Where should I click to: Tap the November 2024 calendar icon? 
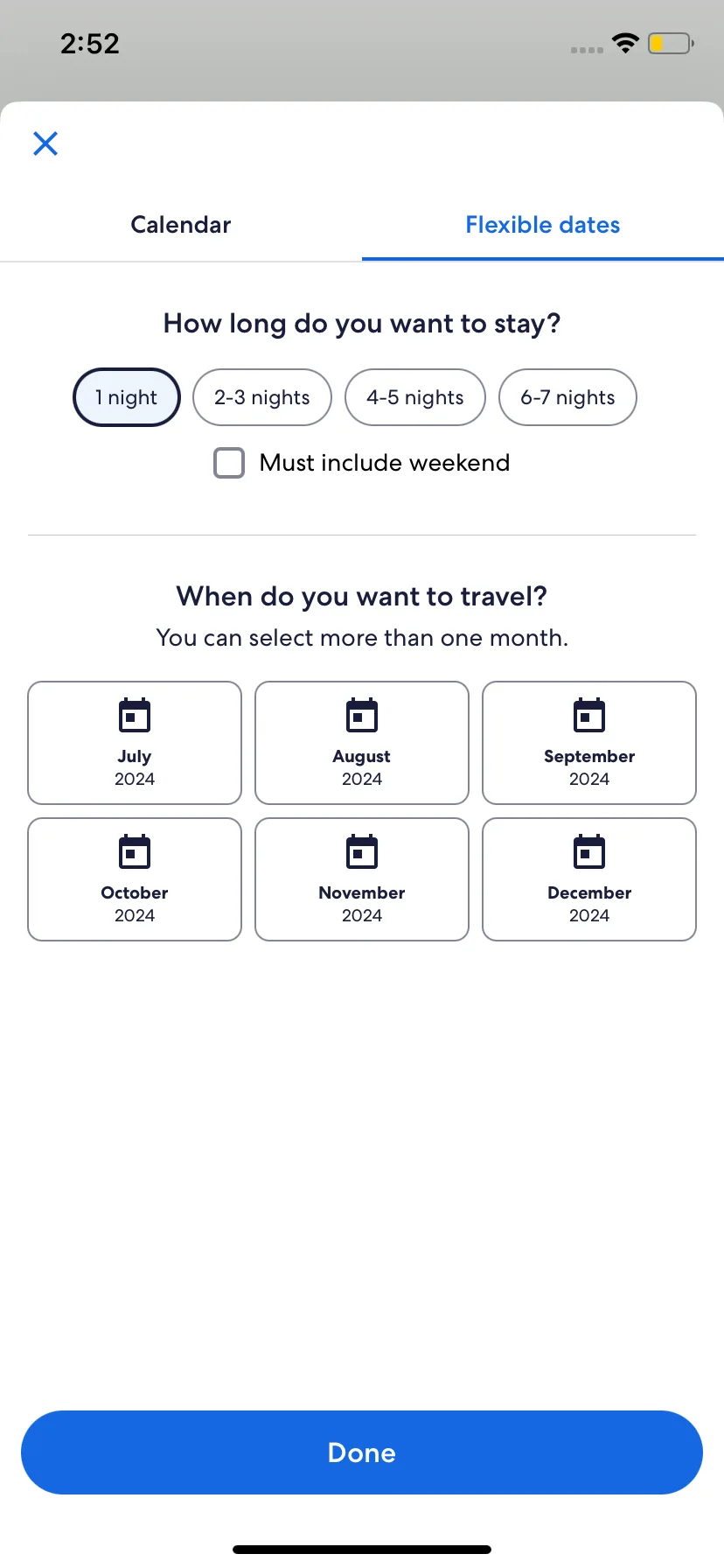click(362, 851)
